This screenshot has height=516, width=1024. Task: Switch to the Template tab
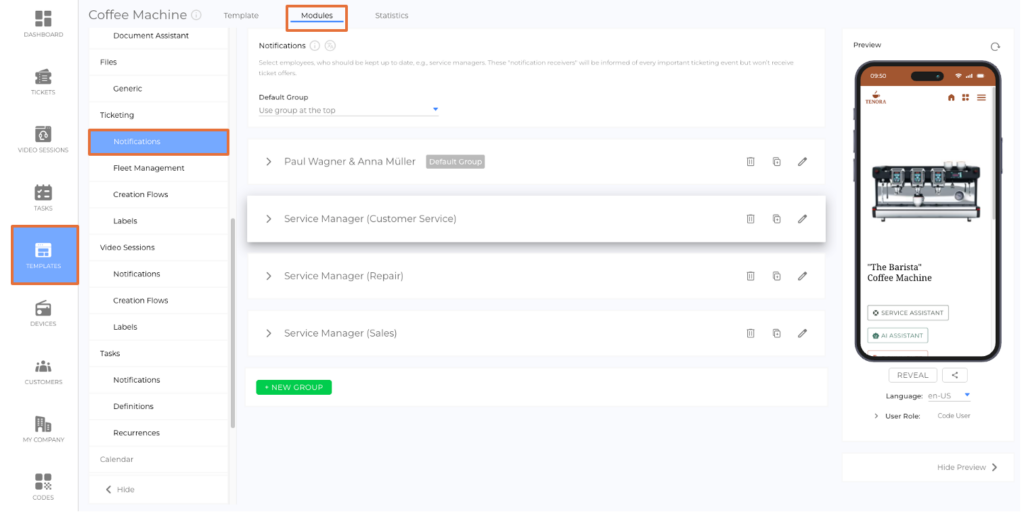coord(241,16)
